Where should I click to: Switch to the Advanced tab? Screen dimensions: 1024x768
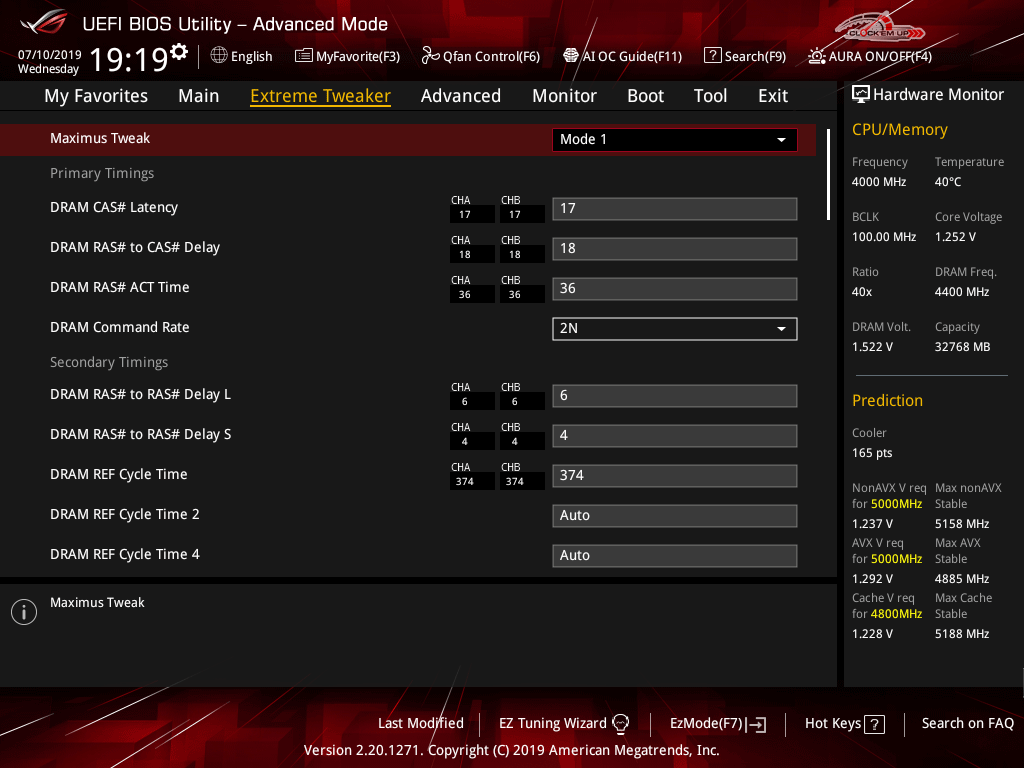pos(460,96)
